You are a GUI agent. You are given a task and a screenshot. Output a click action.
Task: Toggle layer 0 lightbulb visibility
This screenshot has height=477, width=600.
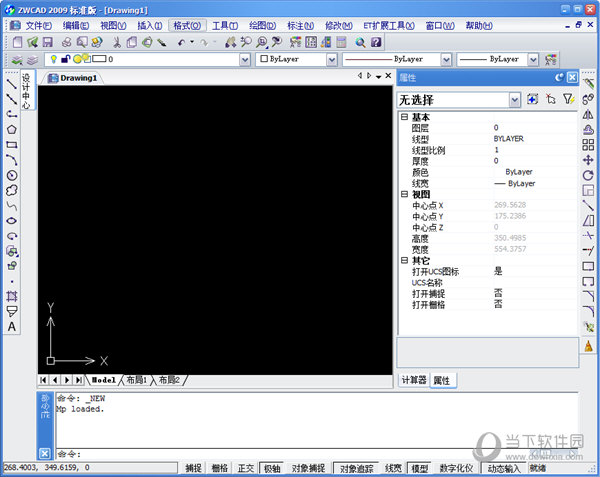tap(54, 59)
